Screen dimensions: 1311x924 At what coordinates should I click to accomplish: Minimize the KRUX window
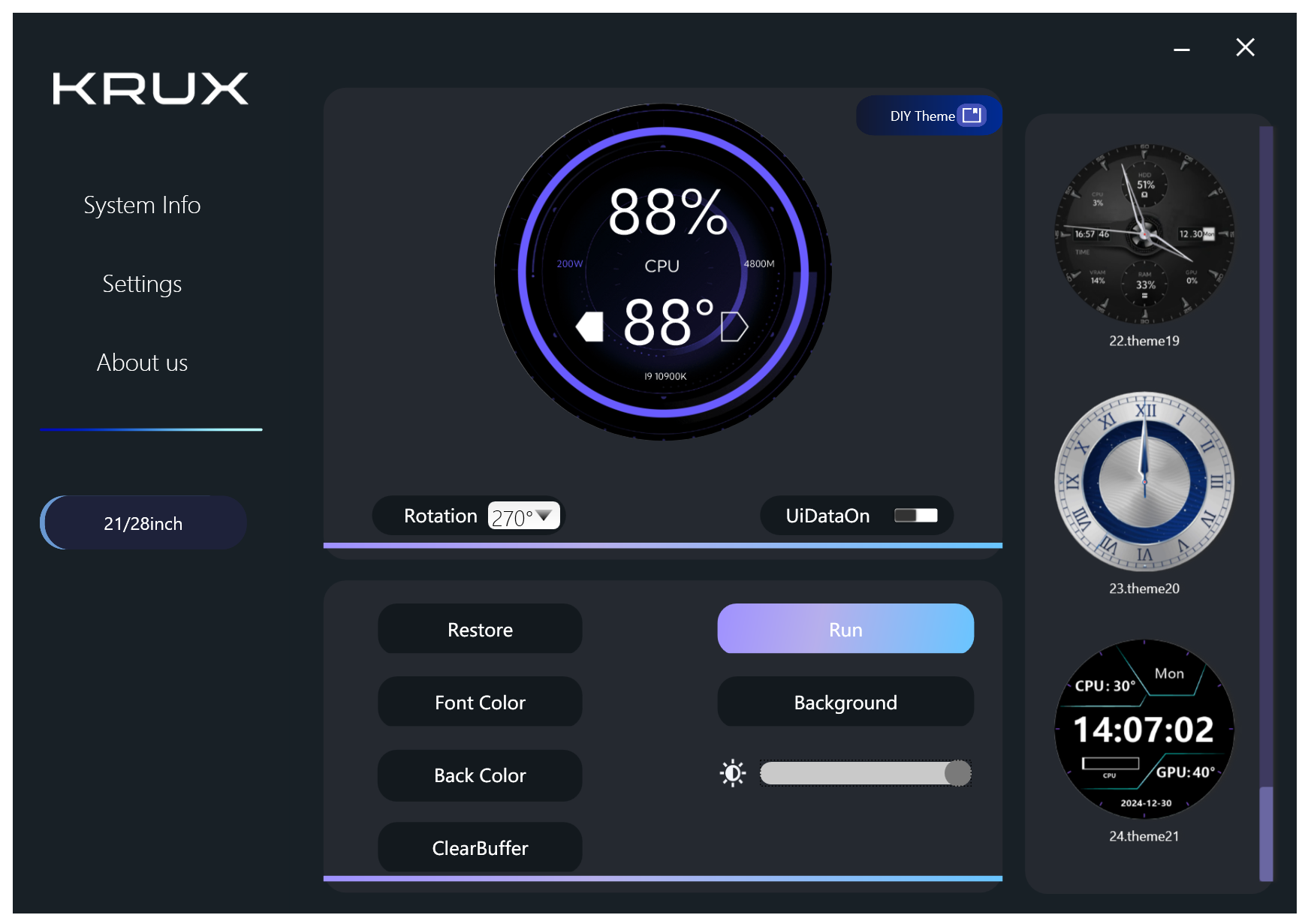tap(1182, 50)
